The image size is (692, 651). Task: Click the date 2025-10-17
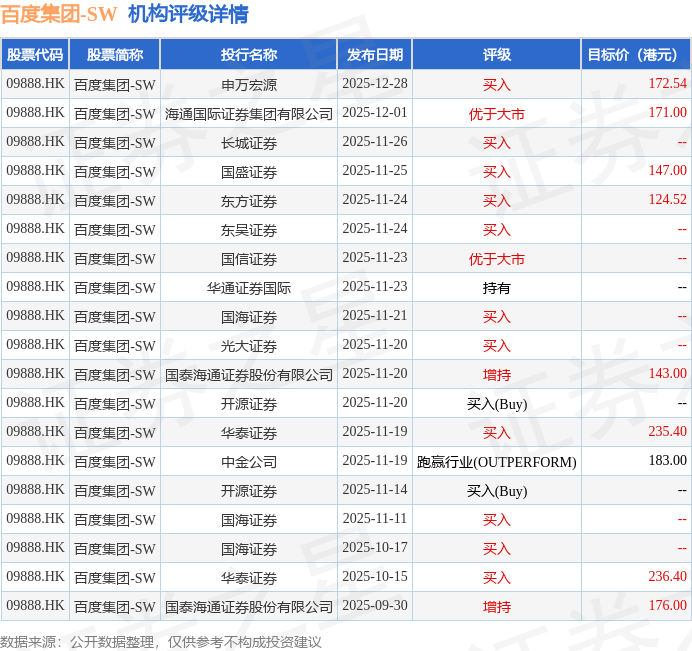[x=375, y=547]
